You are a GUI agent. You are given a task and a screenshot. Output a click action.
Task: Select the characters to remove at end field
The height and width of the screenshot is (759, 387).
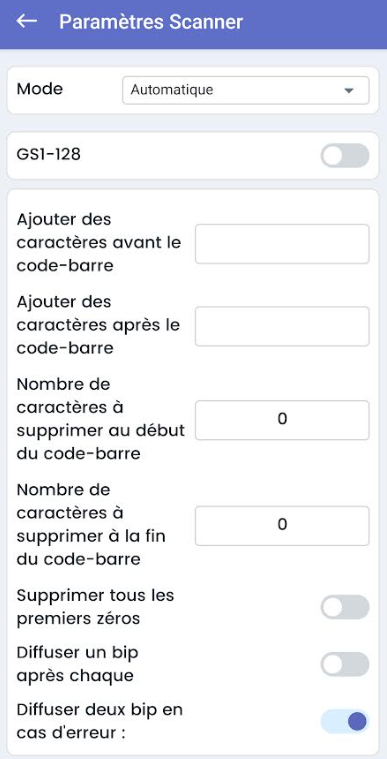(x=282, y=526)
